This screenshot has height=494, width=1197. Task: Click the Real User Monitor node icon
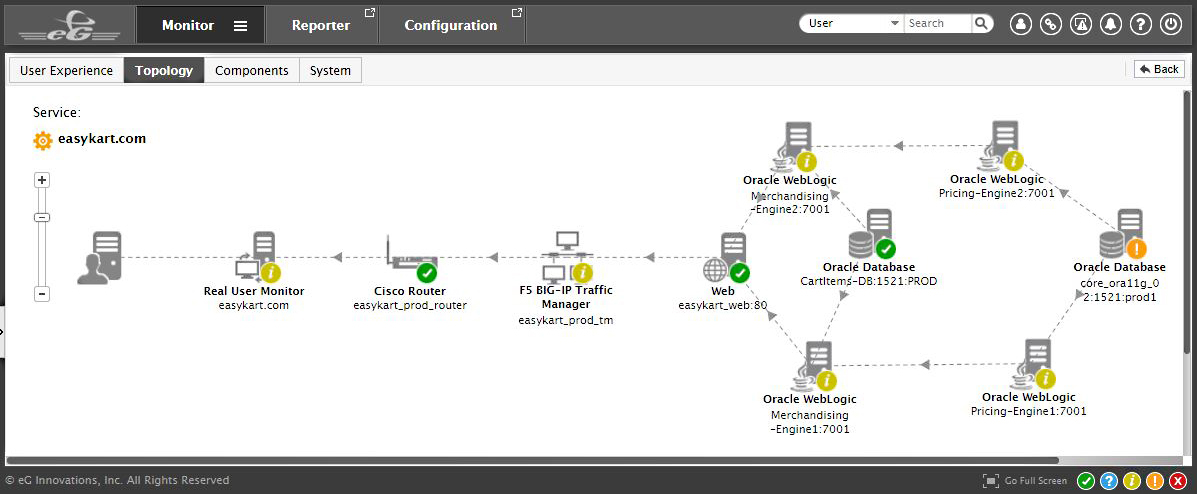tap(256, 258)
